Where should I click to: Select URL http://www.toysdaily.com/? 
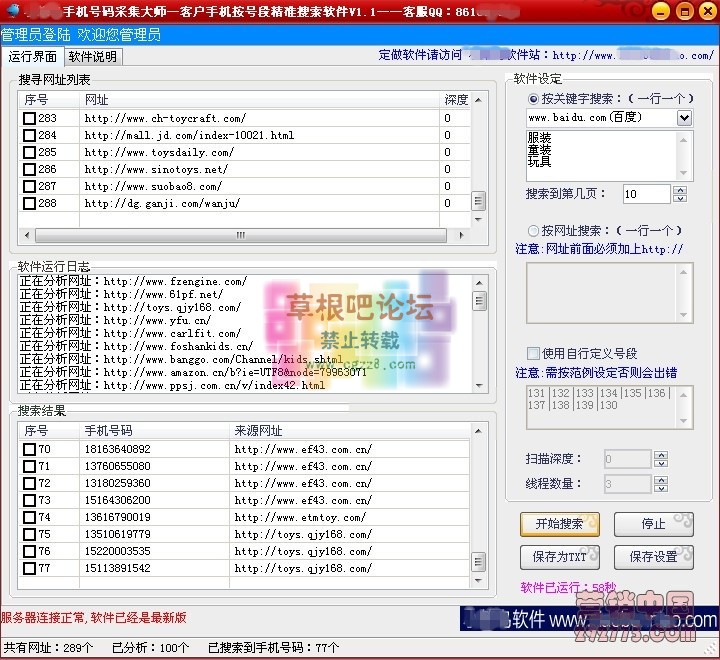159,152
